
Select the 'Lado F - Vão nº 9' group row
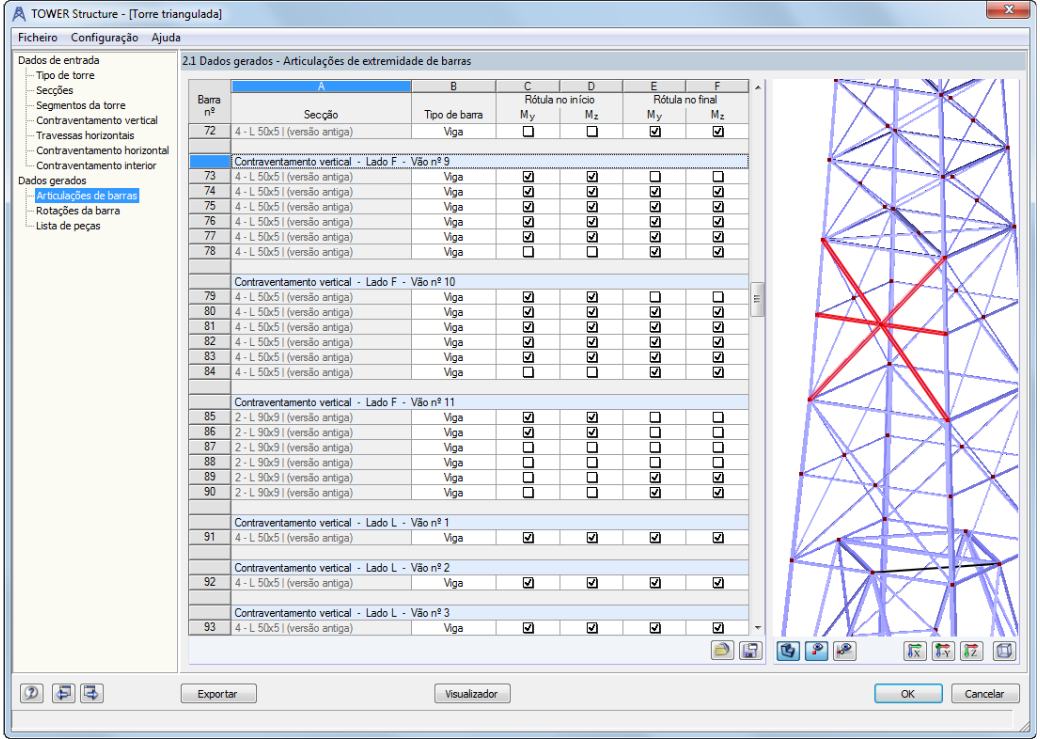point(489,161)
